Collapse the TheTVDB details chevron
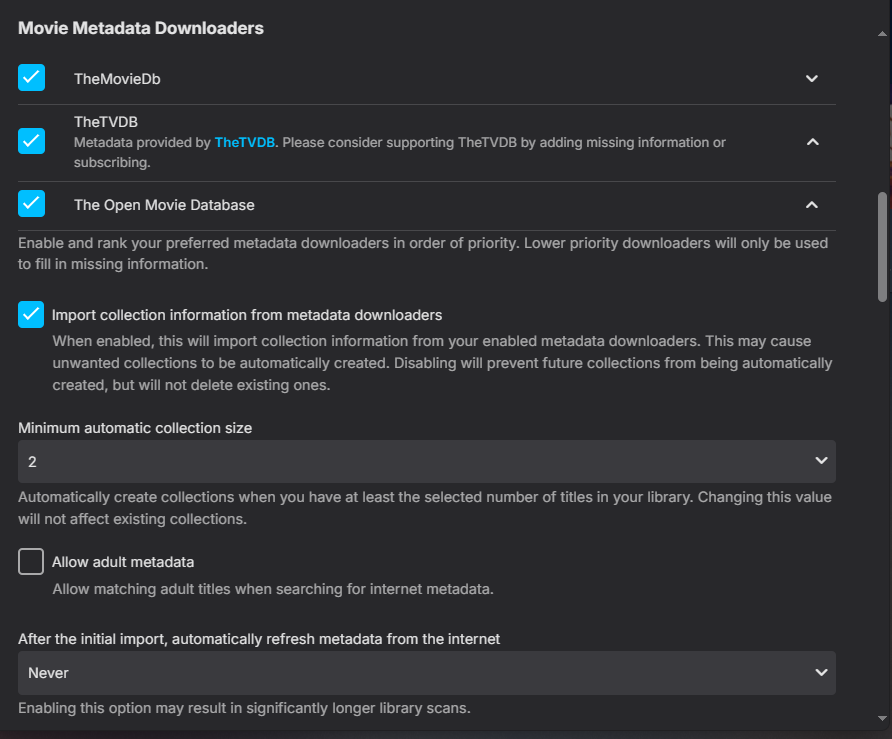The height and width of the screenshot is (739, 892). click(812, 142)
